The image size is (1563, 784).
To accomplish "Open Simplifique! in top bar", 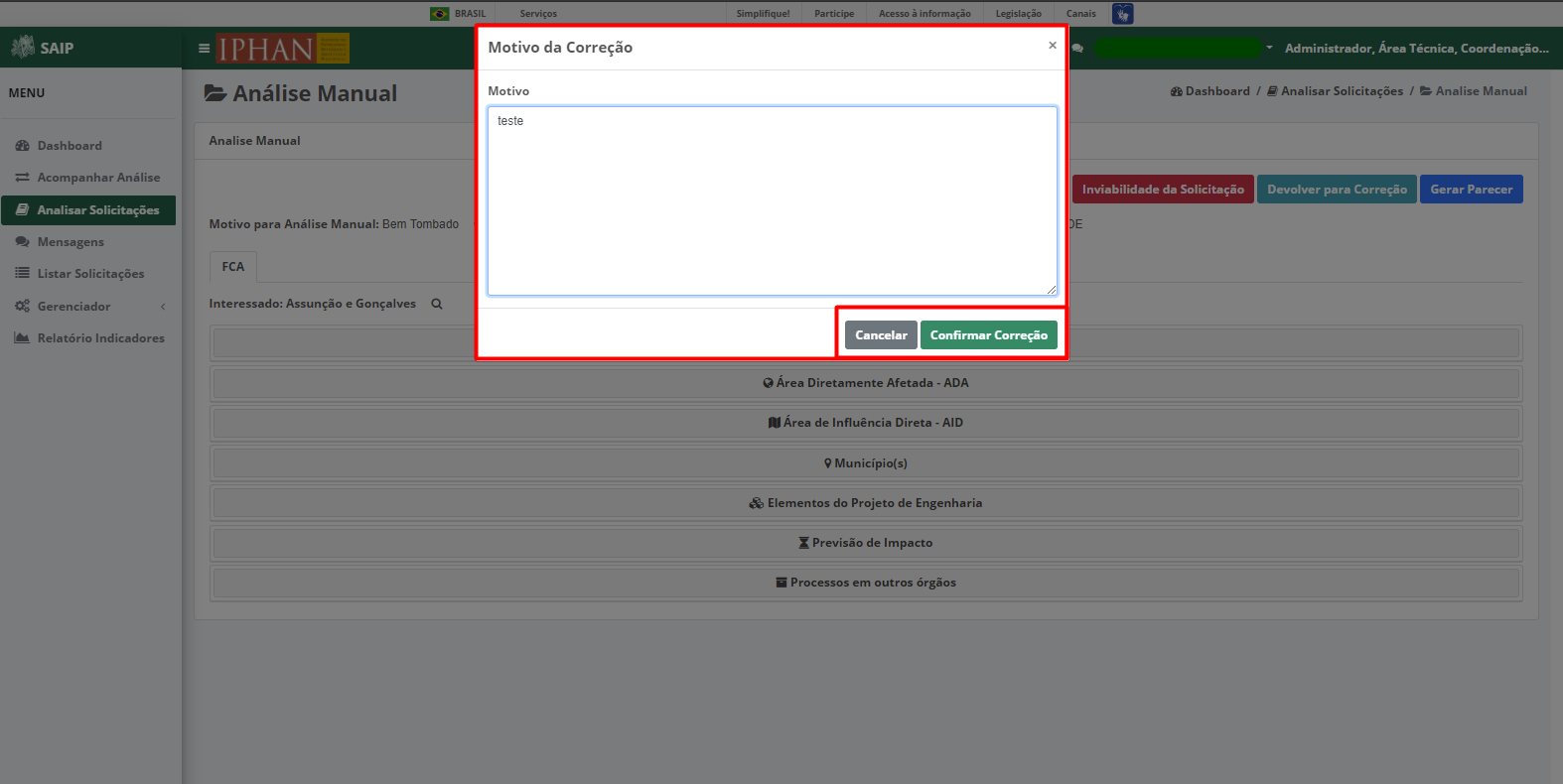I will click(763, 14).
